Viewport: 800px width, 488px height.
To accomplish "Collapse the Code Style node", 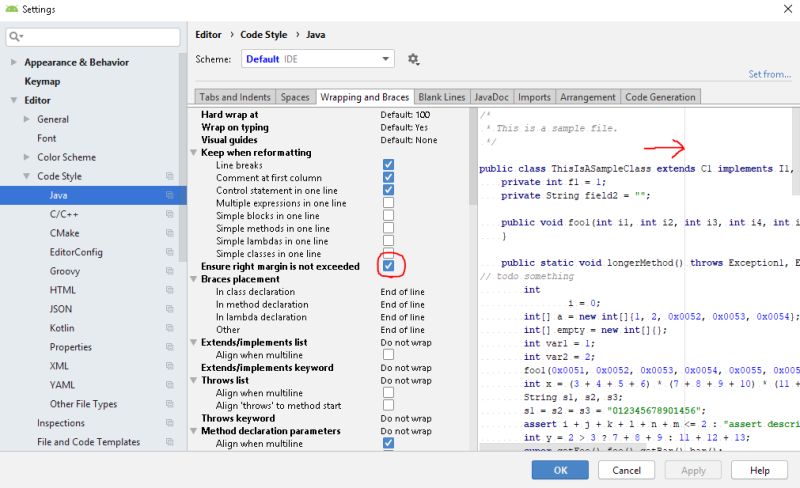I will (27, 176).
